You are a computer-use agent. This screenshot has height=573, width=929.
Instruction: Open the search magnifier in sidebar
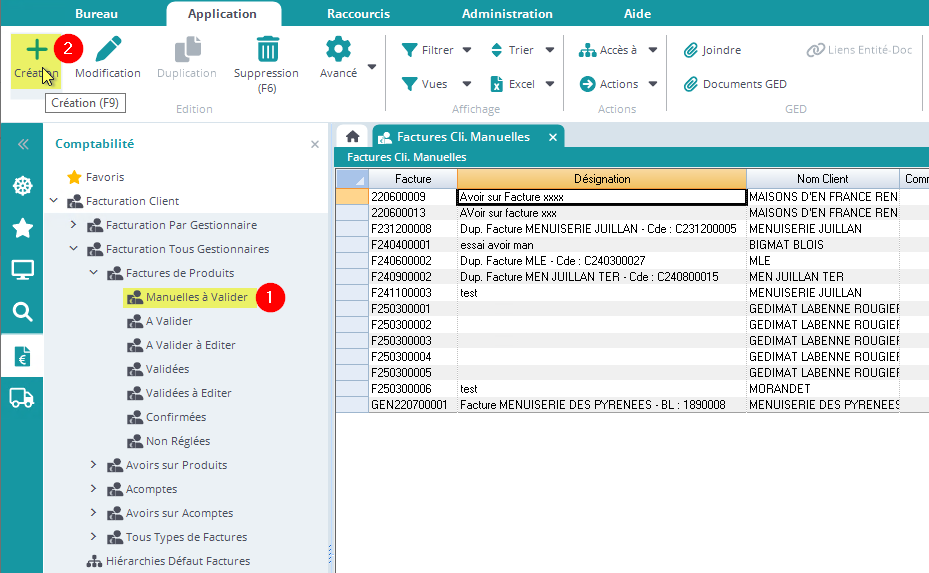[x=21, y=312]
